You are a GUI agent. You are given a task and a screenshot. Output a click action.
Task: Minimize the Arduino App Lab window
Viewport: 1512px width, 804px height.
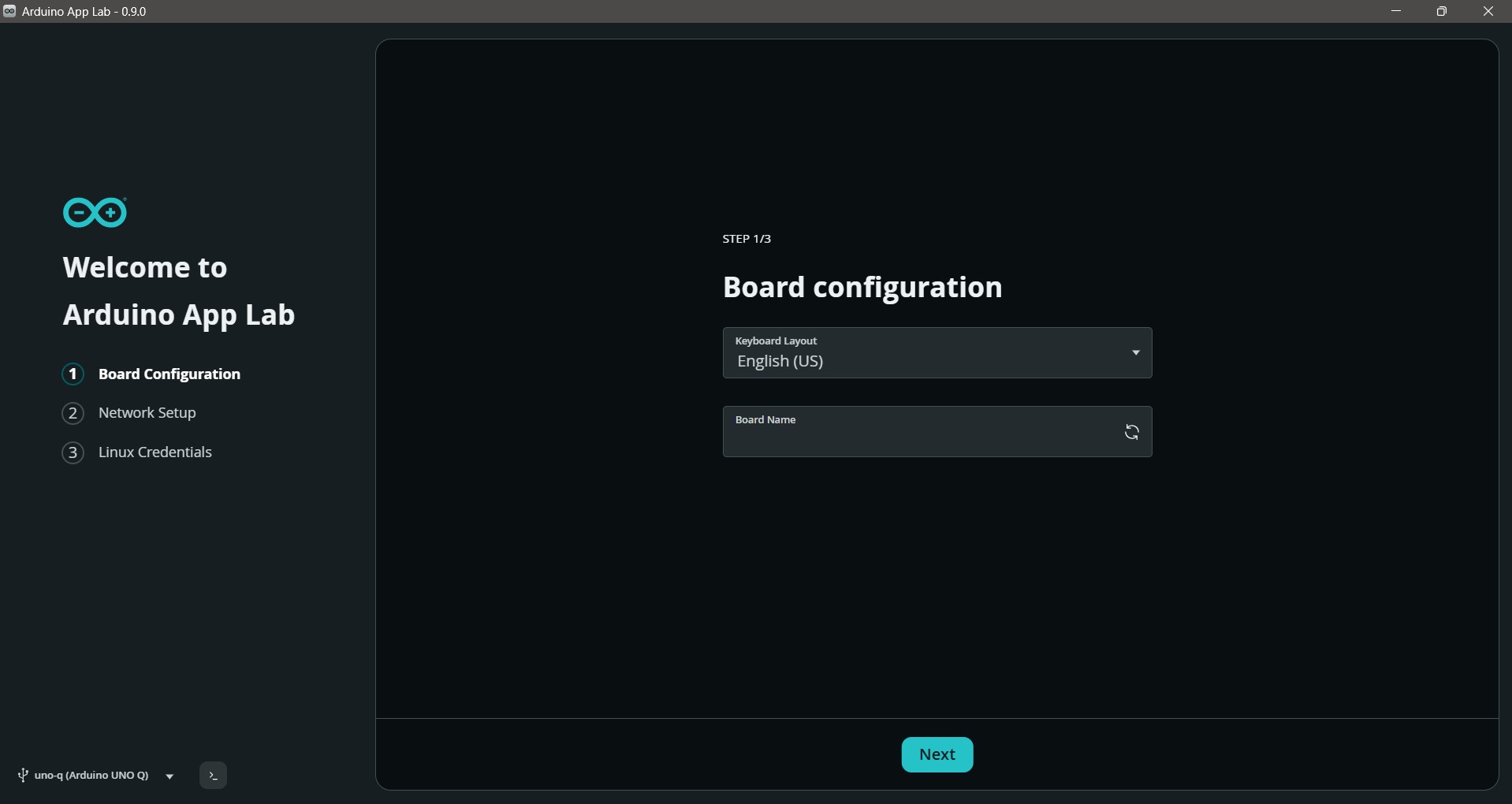[1396, 11]
